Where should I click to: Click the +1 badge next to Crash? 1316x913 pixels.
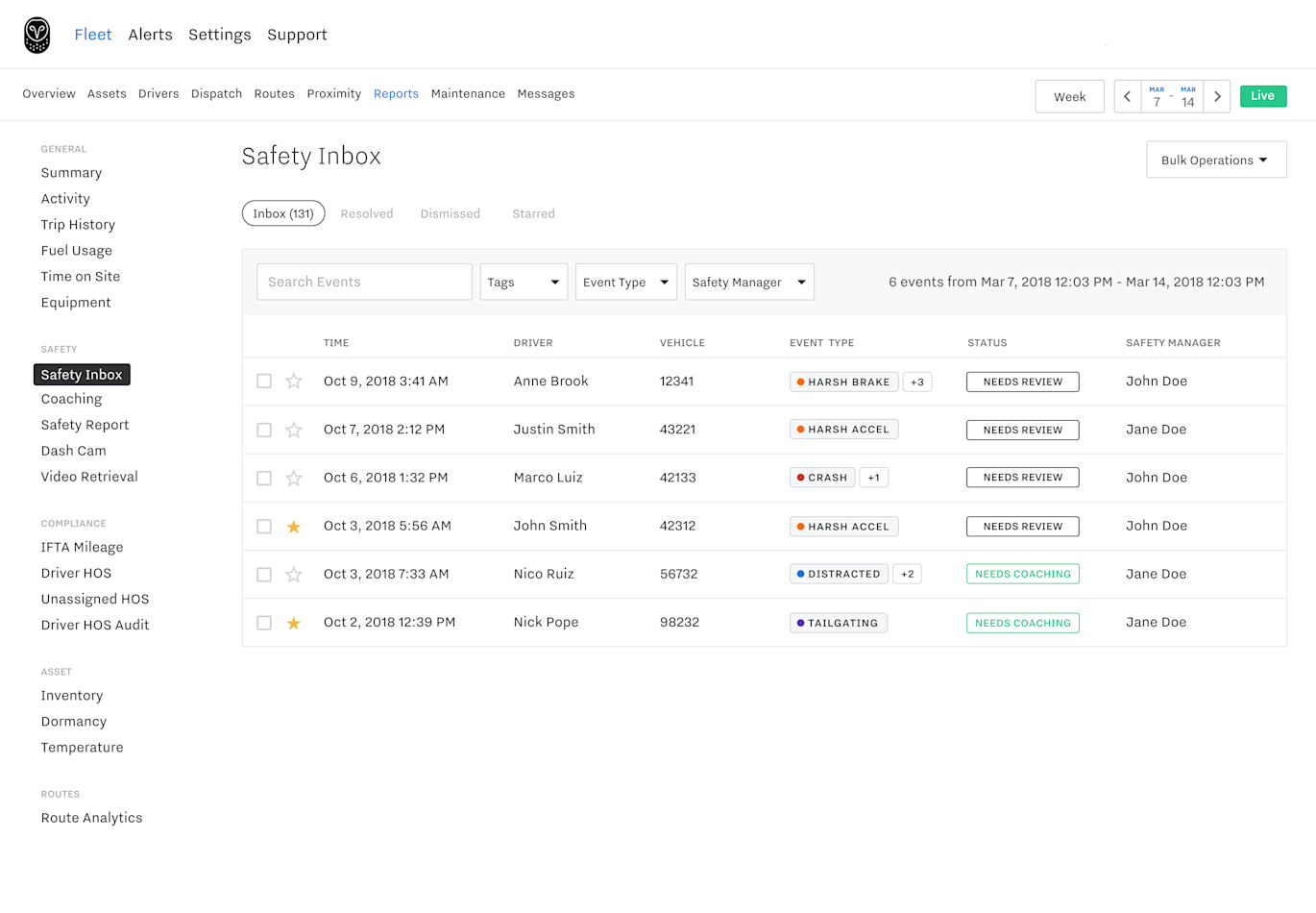point(874,478)
